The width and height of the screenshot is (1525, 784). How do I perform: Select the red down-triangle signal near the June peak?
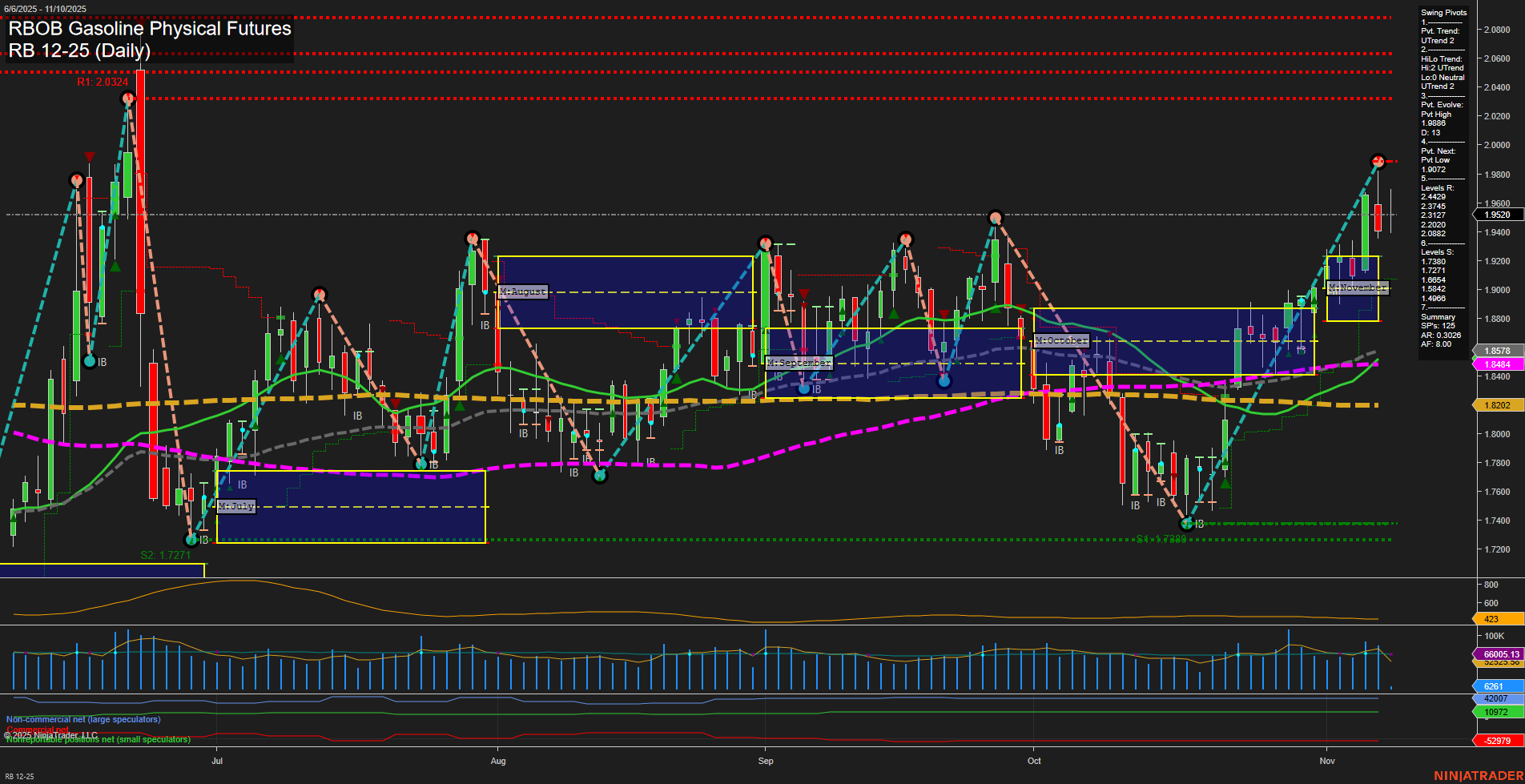pyautogui.click(x=90, y=156)
